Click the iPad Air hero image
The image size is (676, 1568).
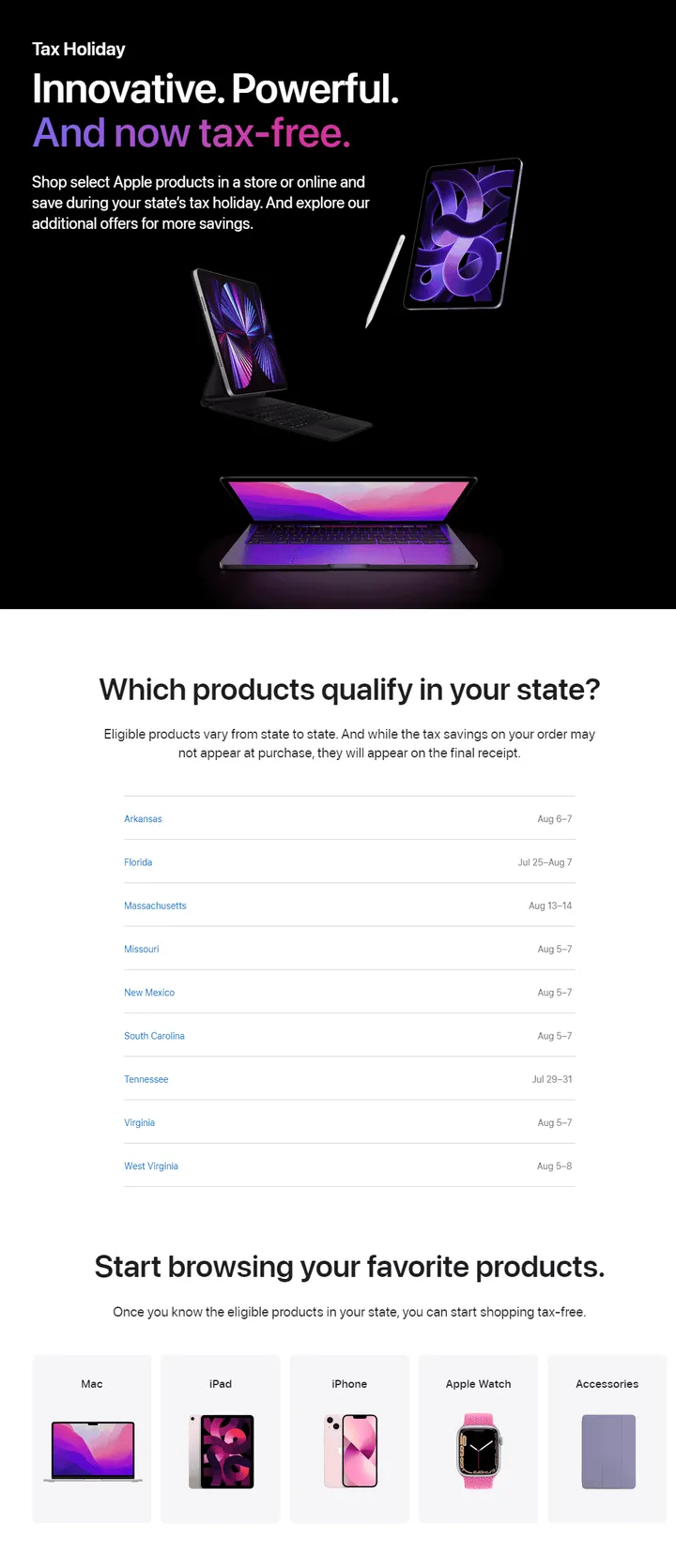462,235
